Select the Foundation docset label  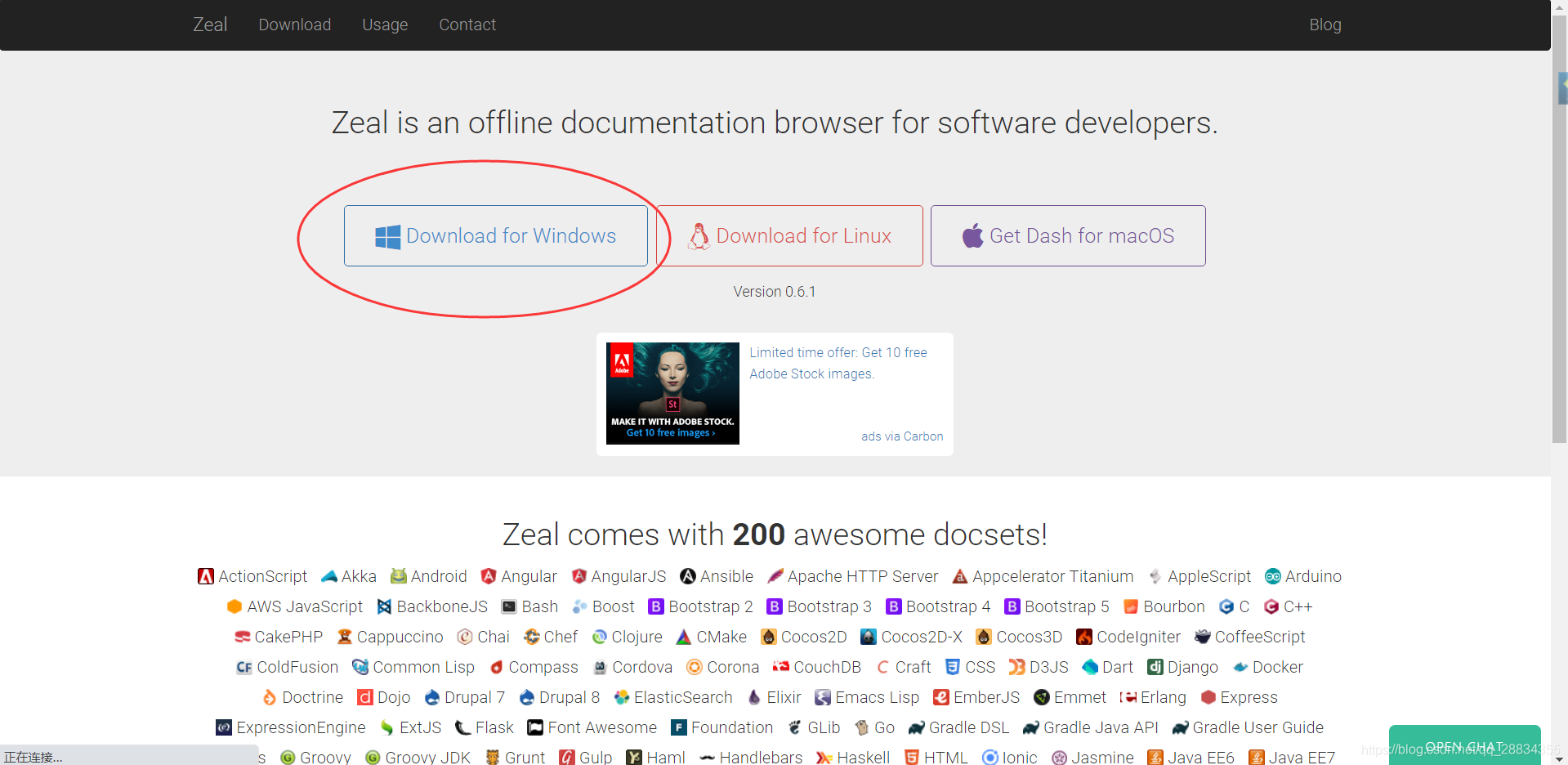coord(732,727)
